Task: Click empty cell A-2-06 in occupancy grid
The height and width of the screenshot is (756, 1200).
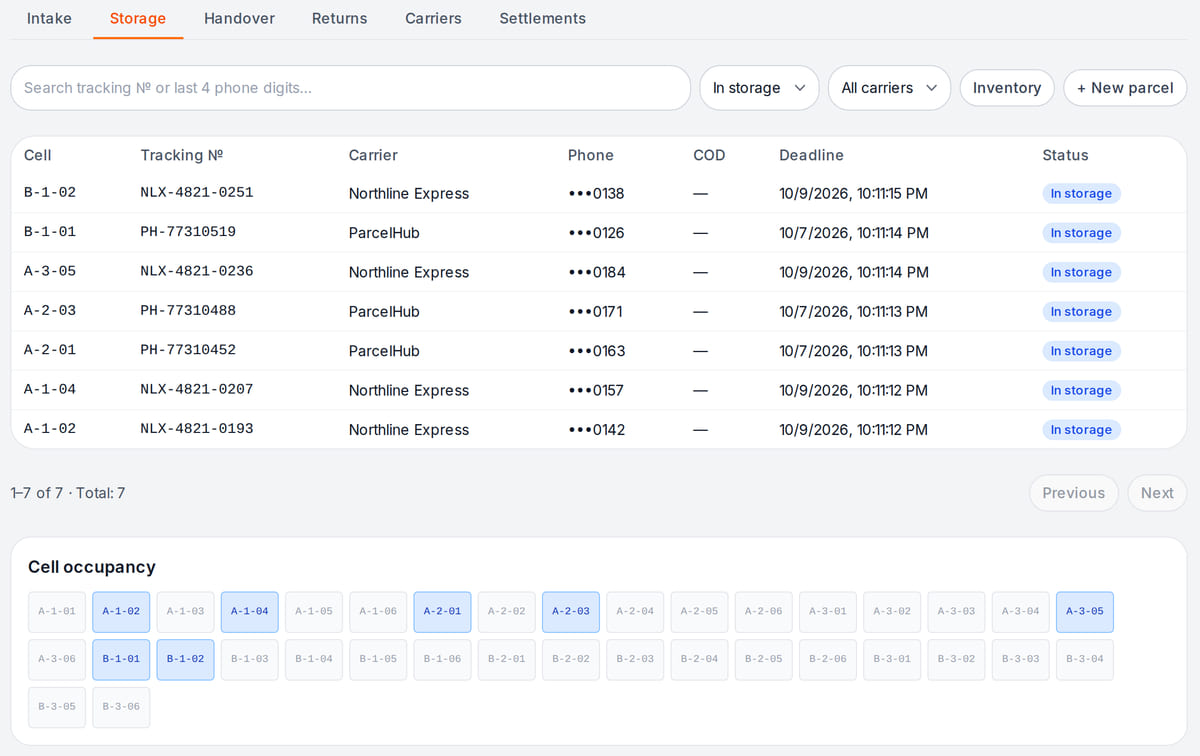Action: (x=764, y=612)
